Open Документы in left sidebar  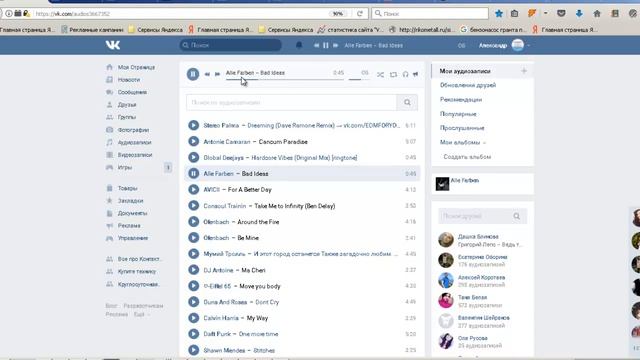[132, 213]
